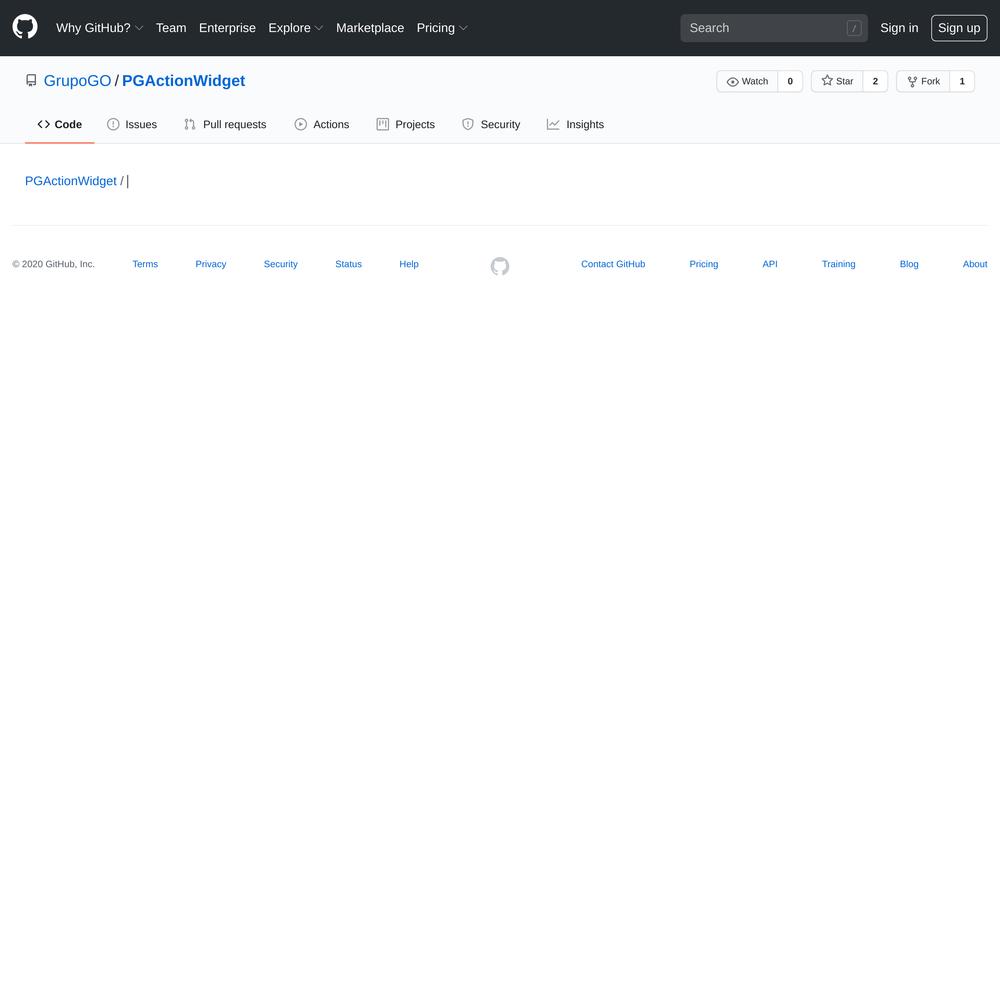Open the Actions tab
This screenshot has height=1000, width=1000.
point(321,124)
